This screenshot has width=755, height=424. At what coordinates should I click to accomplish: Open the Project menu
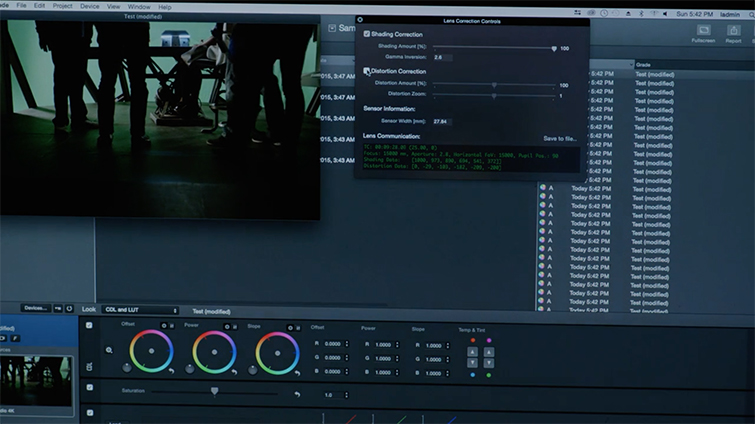pos(62,6)
